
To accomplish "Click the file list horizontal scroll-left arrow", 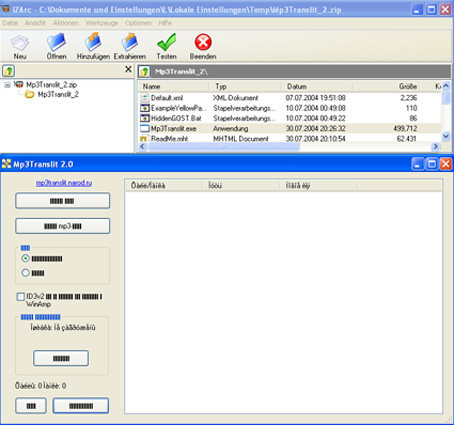I will [x=143, y=146].
